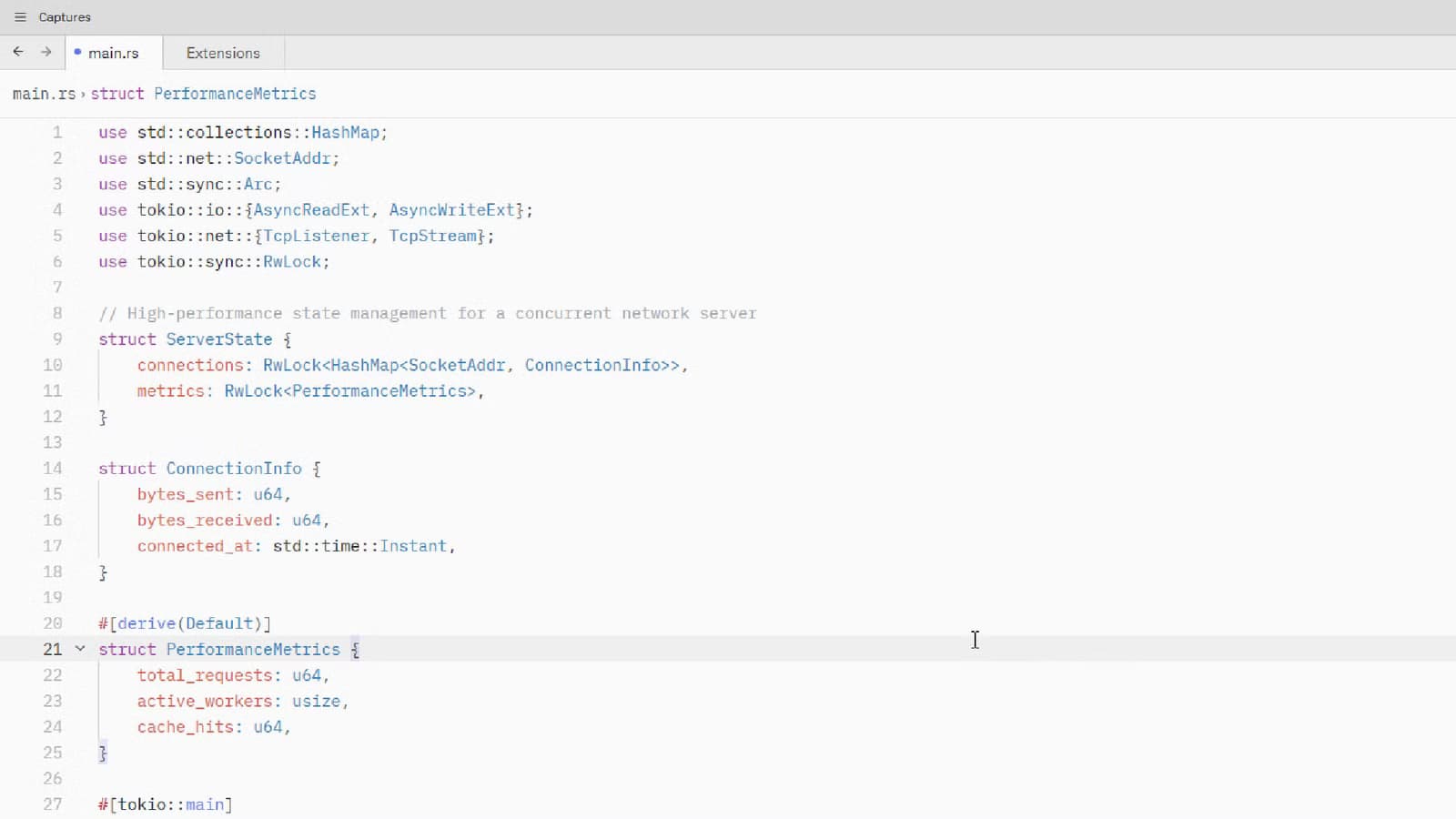Select struct PerformanceMetrics breadcrumb item
Image resolution: width=1456 pixels, height=819 pixels.
(x=203, y=94)
